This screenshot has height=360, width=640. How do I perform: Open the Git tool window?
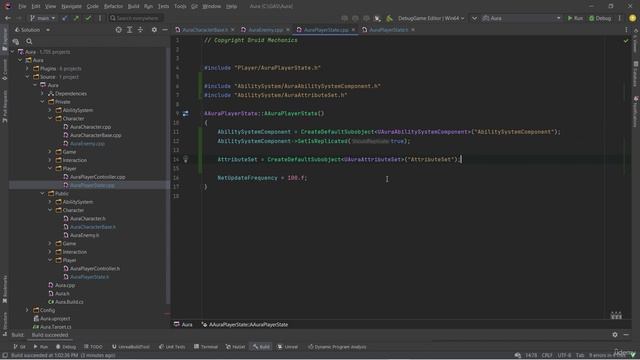click(19, 347)
